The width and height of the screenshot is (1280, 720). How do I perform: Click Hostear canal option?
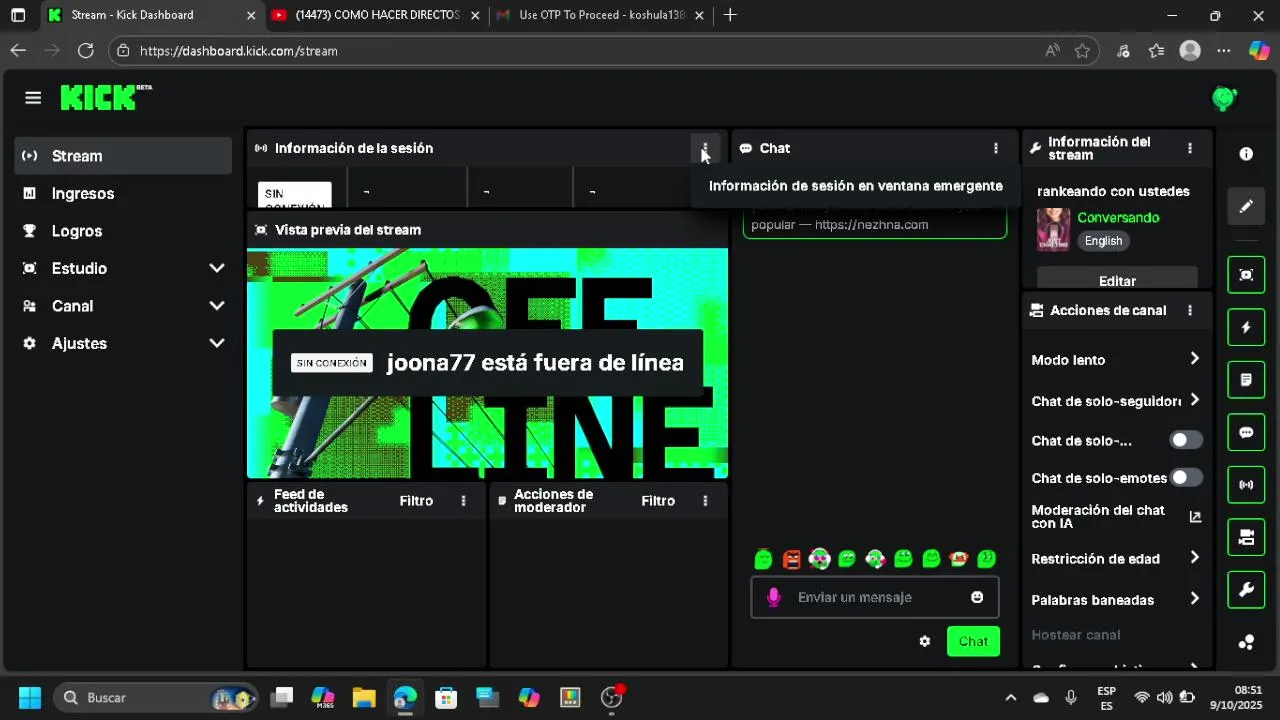coord(1076,635)
